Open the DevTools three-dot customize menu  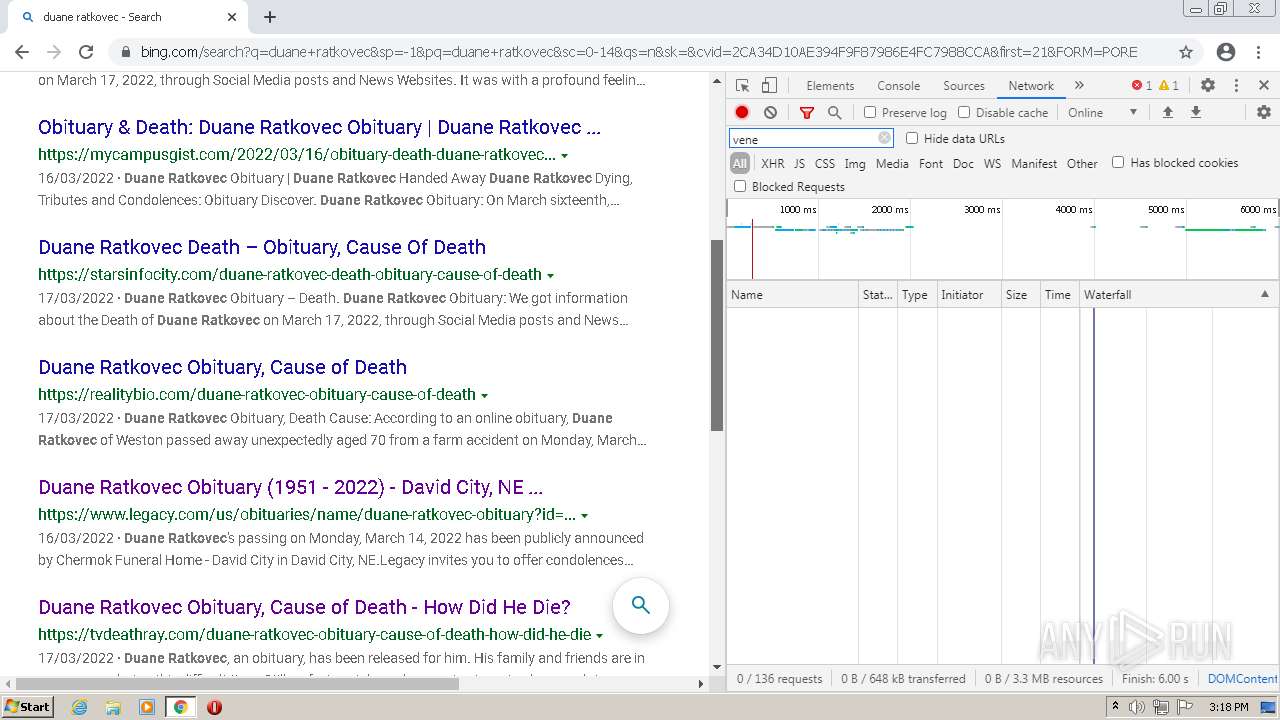1236,86
